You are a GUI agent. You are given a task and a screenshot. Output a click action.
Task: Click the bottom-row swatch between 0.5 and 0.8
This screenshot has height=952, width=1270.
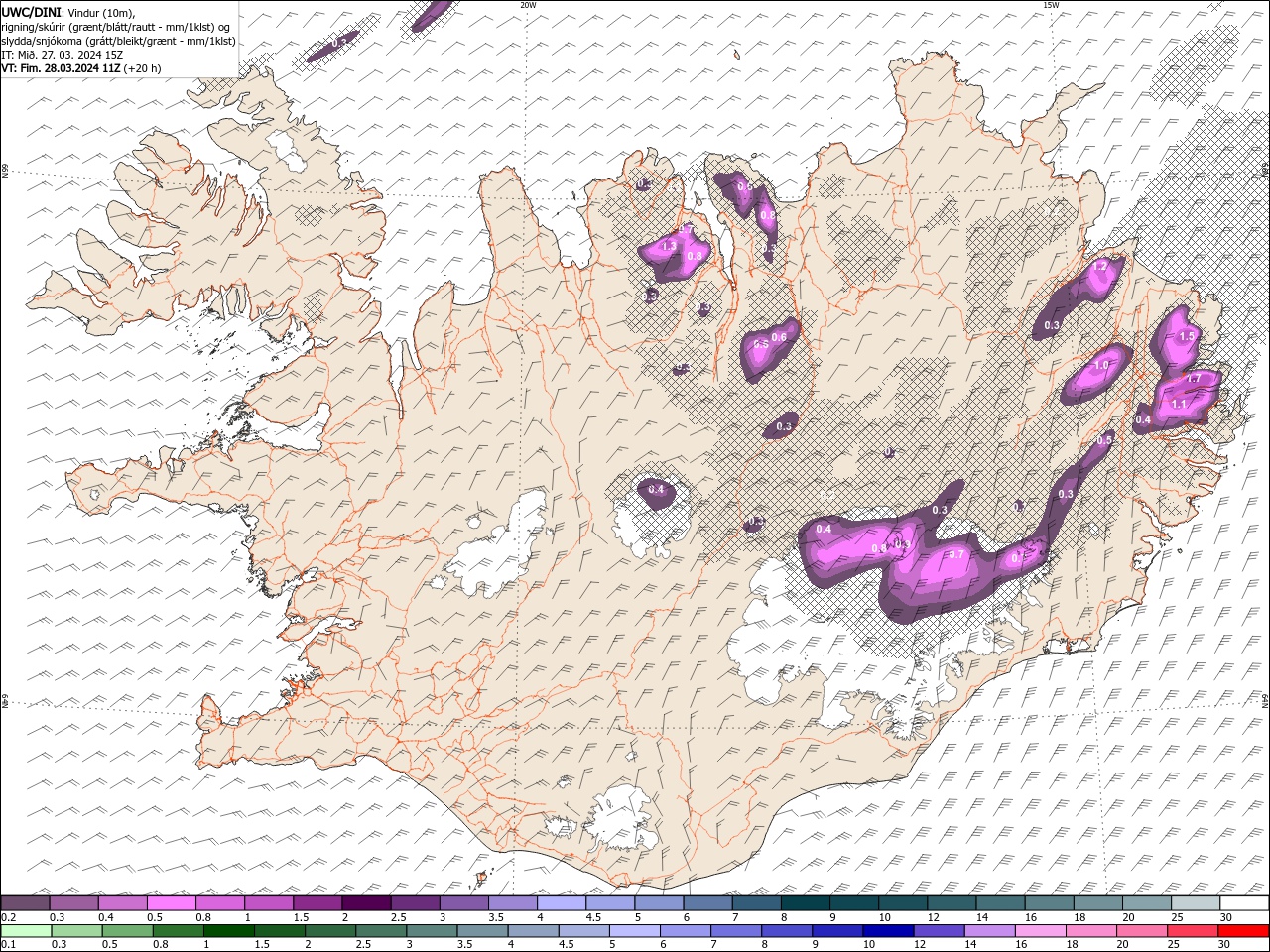(x=127, y=931)
